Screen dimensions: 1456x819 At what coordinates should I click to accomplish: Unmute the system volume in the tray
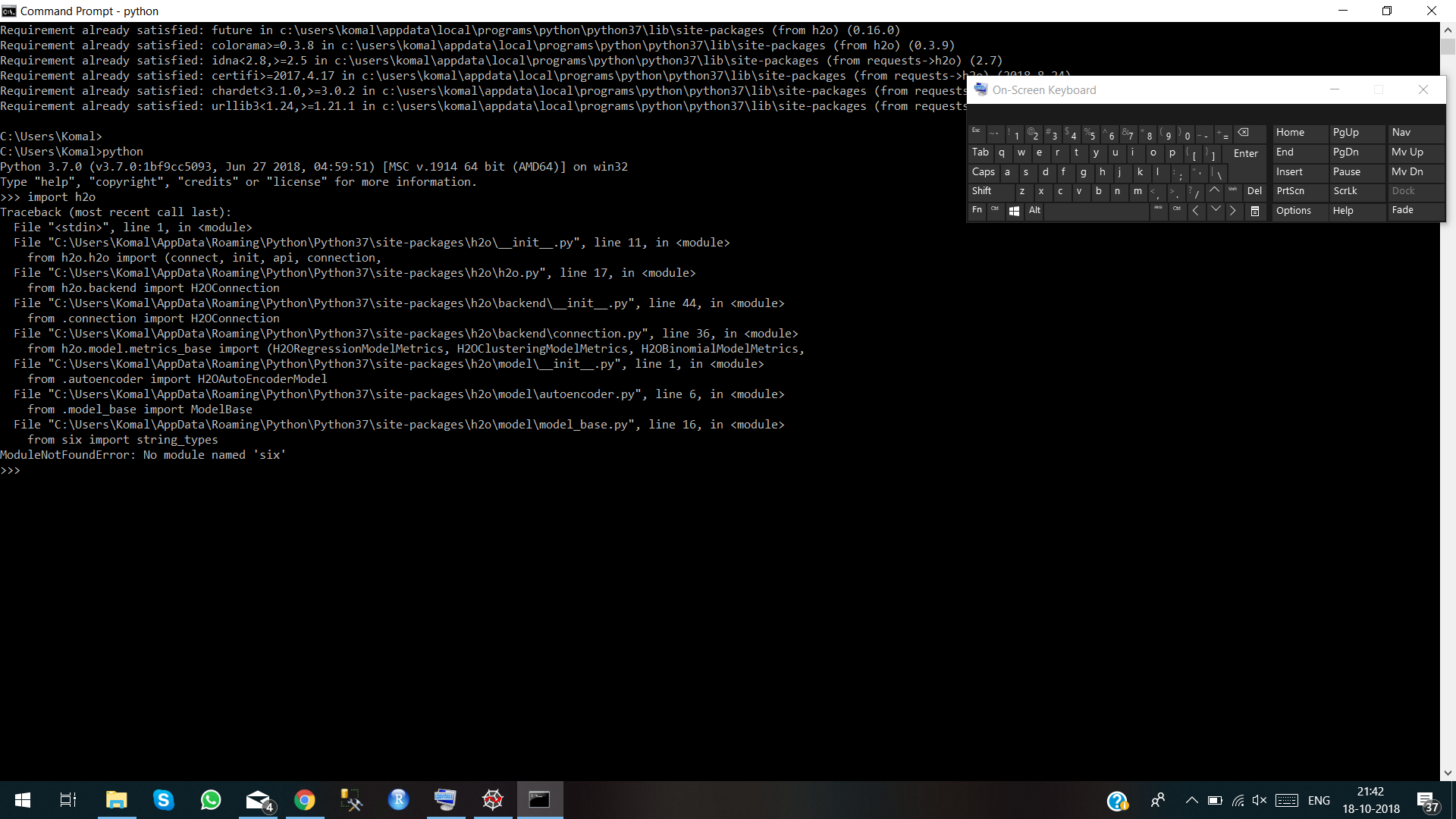click(1260, 800)
